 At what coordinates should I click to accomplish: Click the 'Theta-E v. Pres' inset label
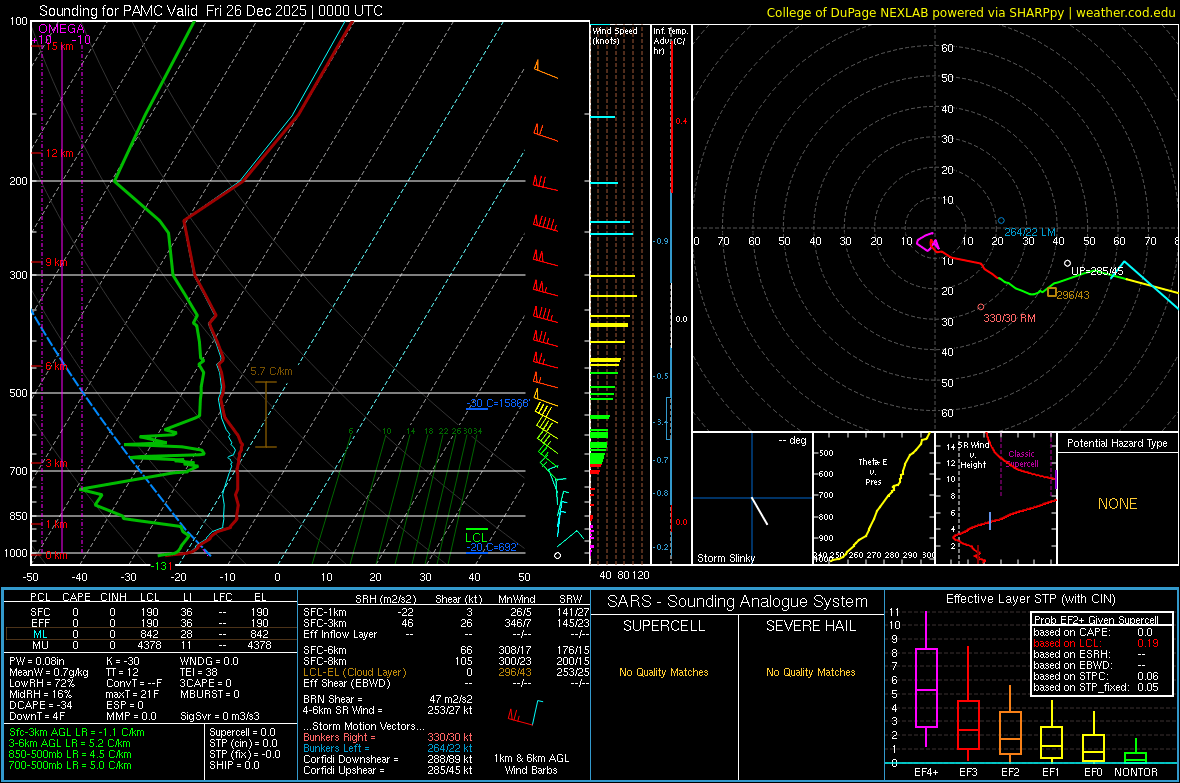(873, 471)
